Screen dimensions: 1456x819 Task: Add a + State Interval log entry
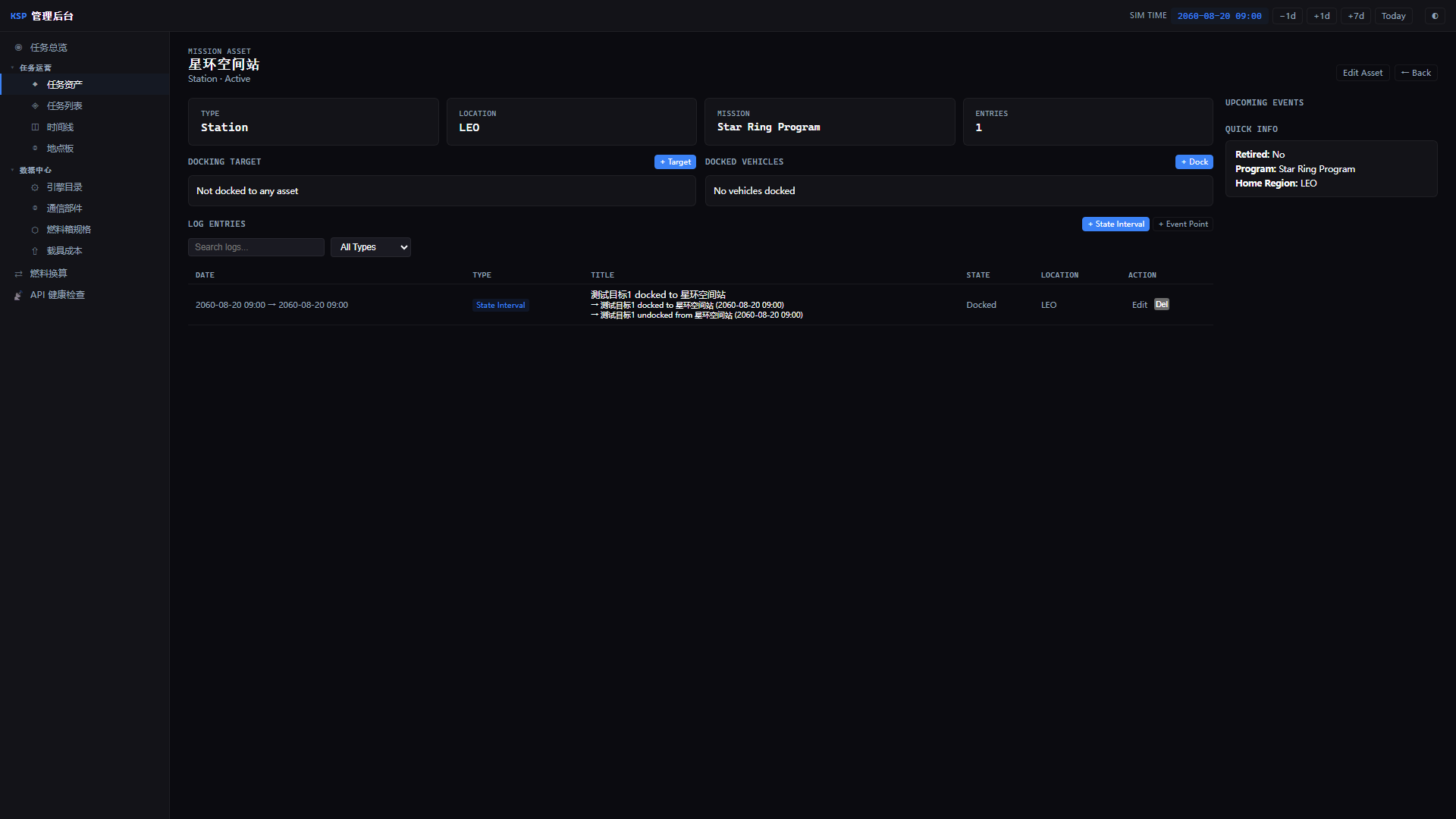point(1116,224)
